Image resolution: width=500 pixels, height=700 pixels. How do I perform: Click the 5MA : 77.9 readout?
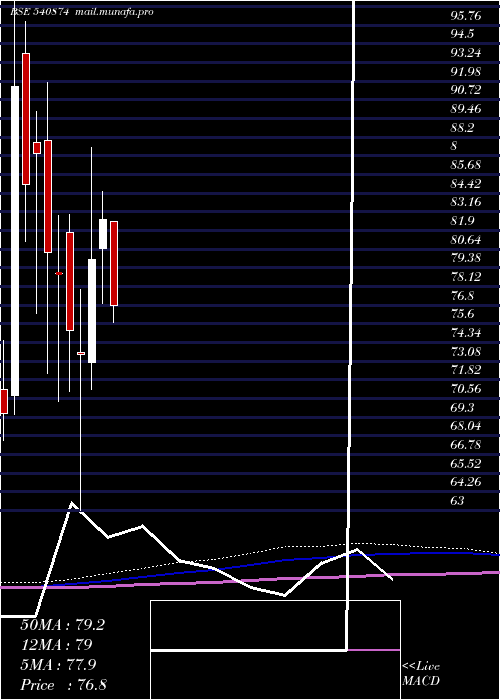[58, 665]
